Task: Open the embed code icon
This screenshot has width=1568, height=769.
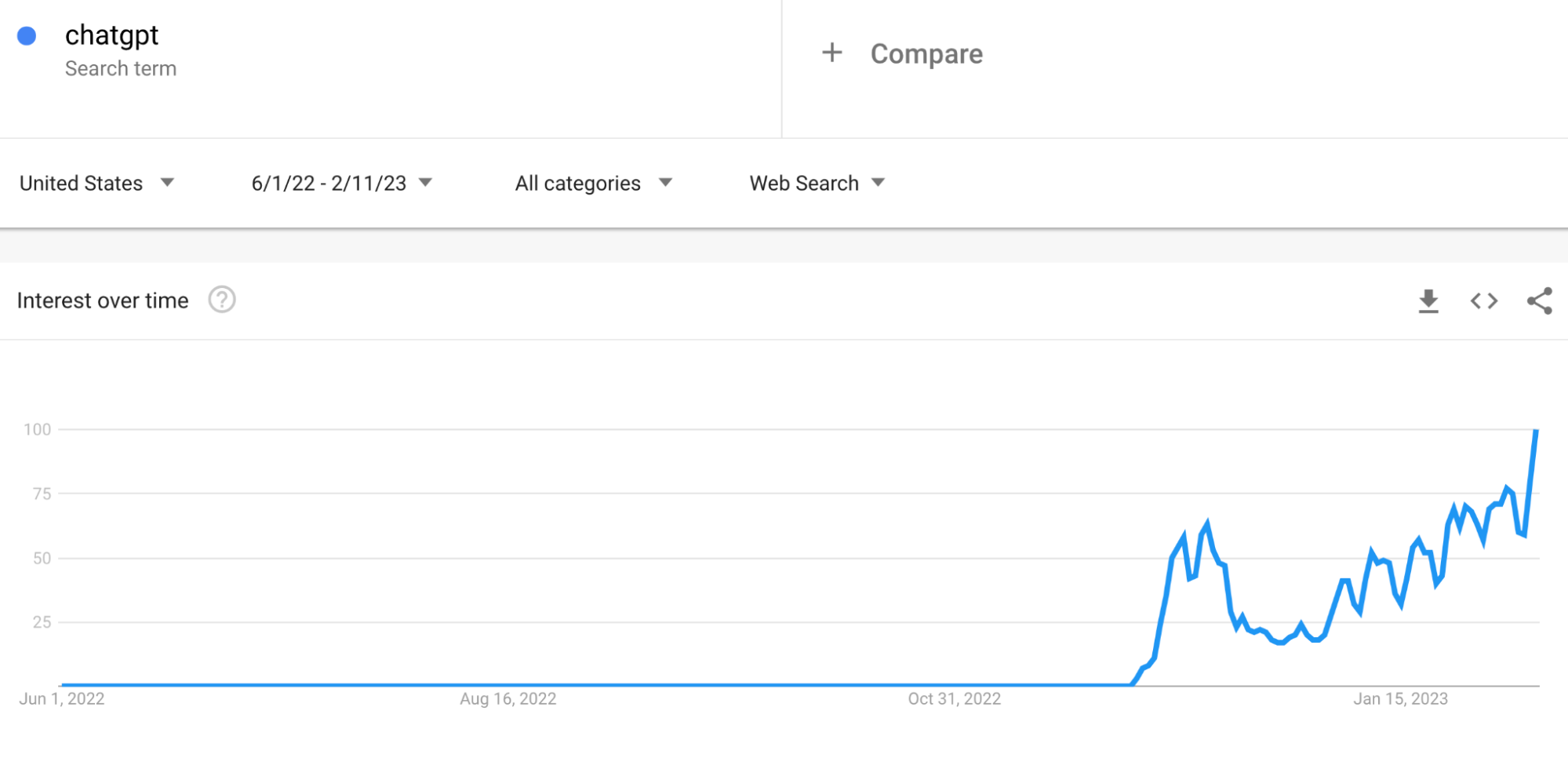Action: pos(1484,301)
